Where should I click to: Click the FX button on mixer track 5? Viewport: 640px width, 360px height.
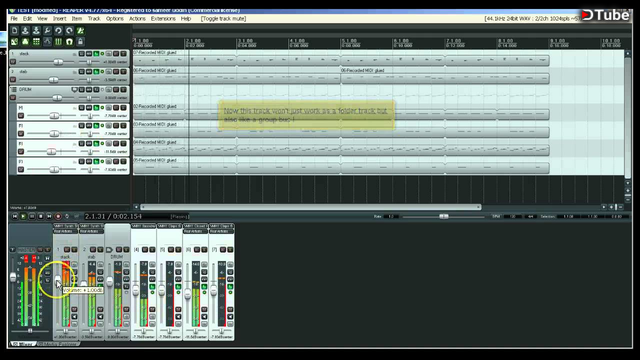coord(178,287)
